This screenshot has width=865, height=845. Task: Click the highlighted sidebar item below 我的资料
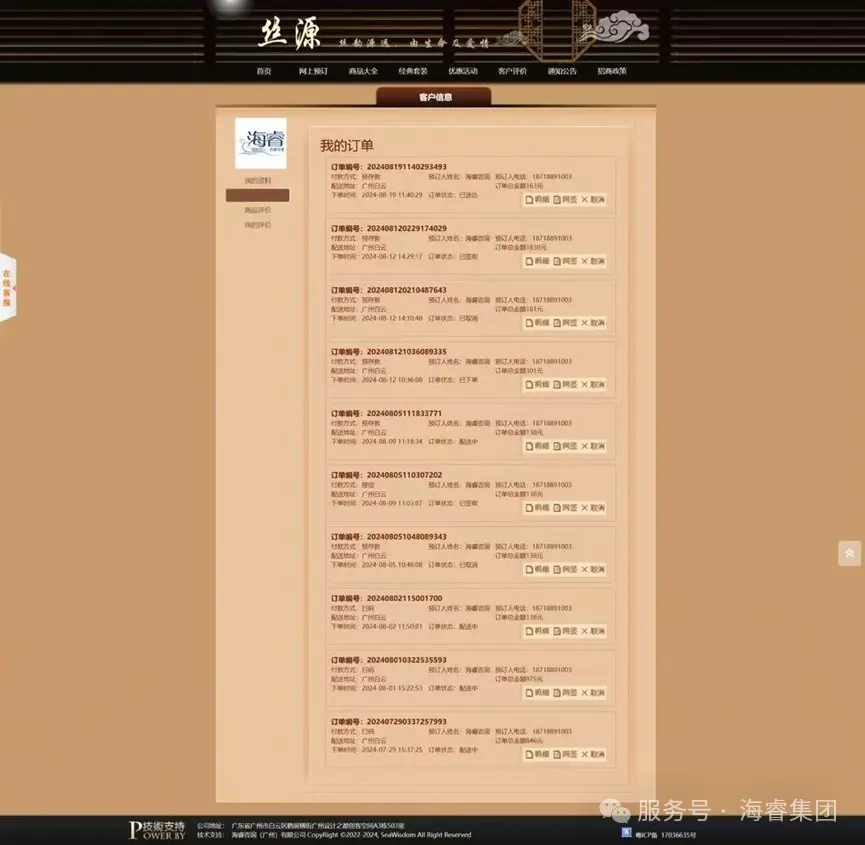coord(257,196)
